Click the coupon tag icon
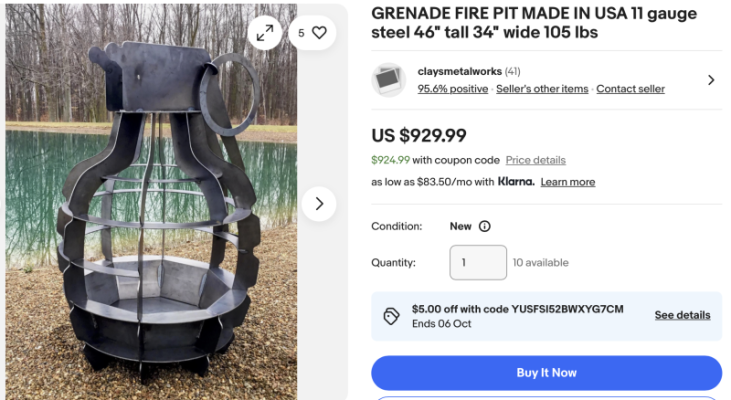Viewport: 731px width, 400px height. pyautogui.click(x=391, y=316)
